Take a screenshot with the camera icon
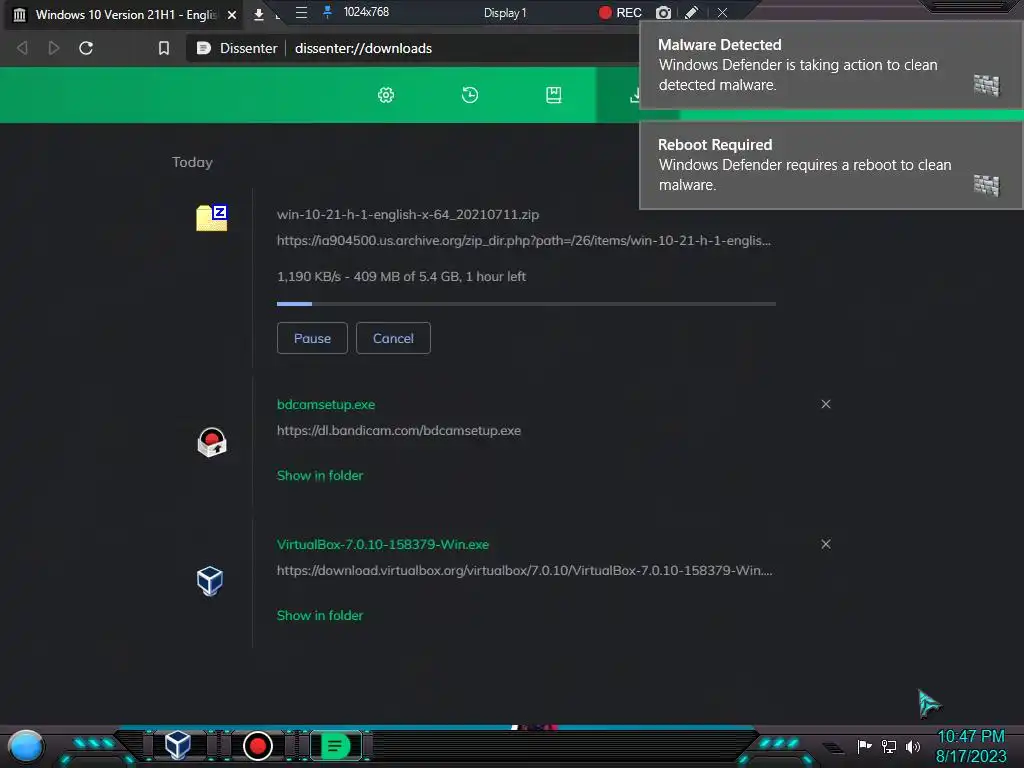Viewport: 1024px width, 768px height. [x=663, y=12]
